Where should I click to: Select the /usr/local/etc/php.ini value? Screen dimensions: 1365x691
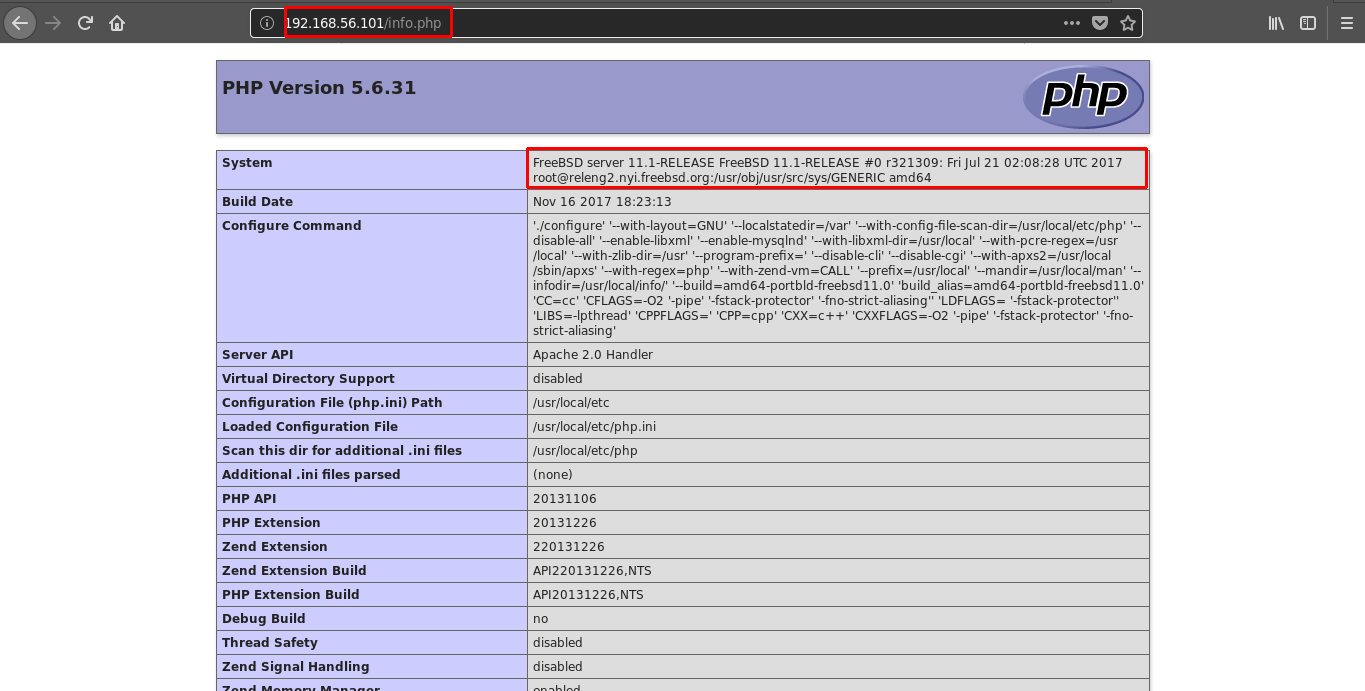point(594,427)
